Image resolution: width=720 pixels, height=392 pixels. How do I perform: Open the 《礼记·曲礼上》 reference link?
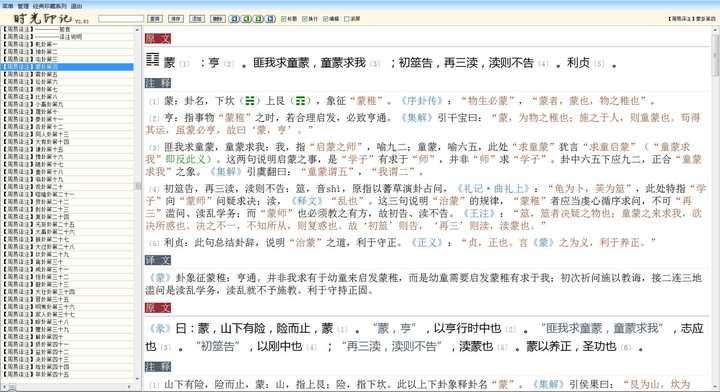[493, 189]
